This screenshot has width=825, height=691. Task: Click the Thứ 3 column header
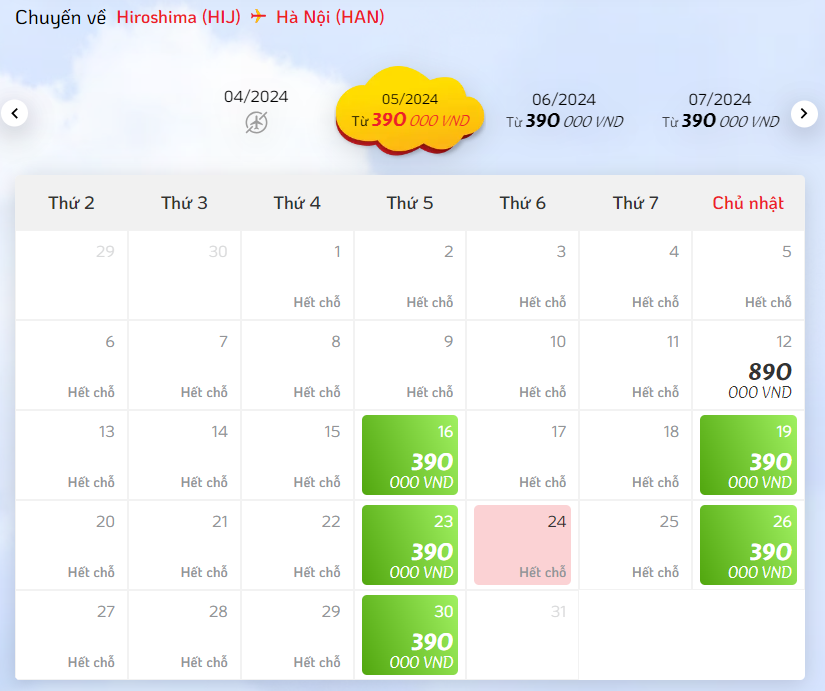click(x=184, y=203)
